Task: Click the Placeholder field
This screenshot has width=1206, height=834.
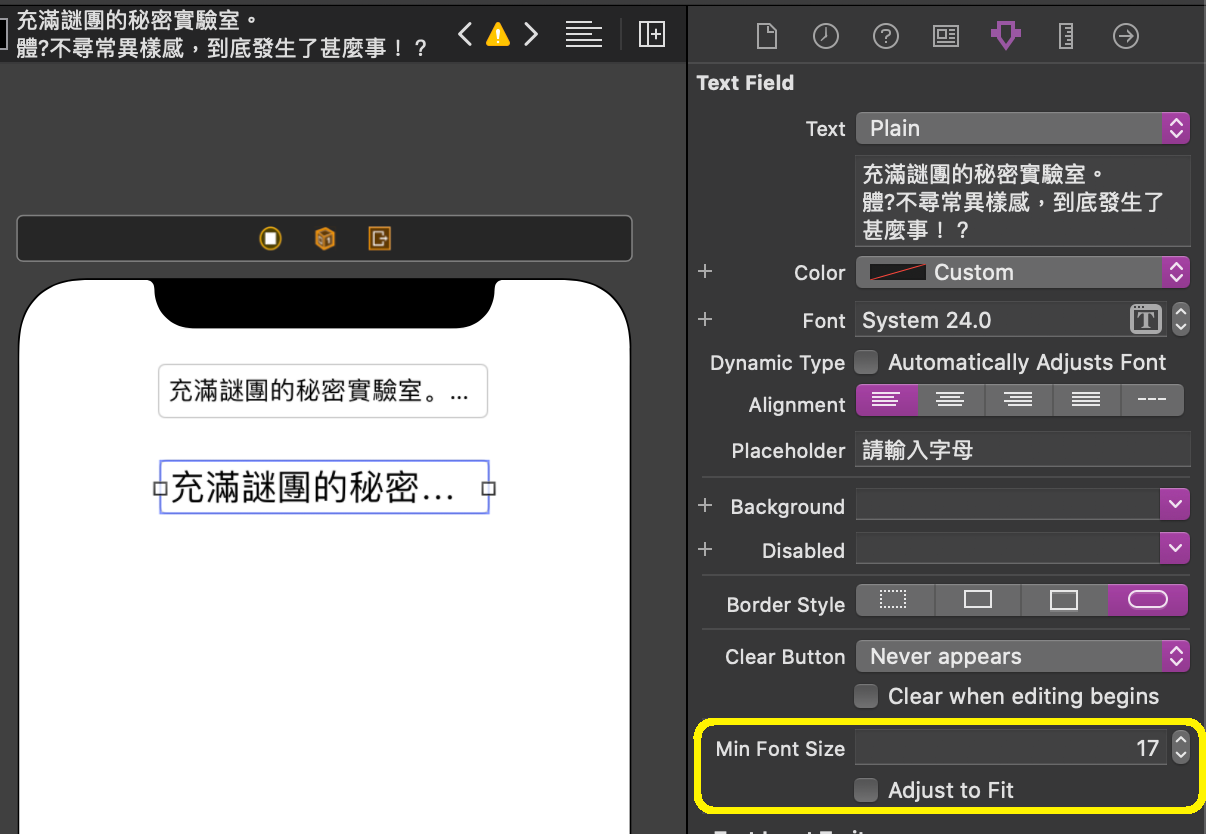Action: coord(1023,450)
